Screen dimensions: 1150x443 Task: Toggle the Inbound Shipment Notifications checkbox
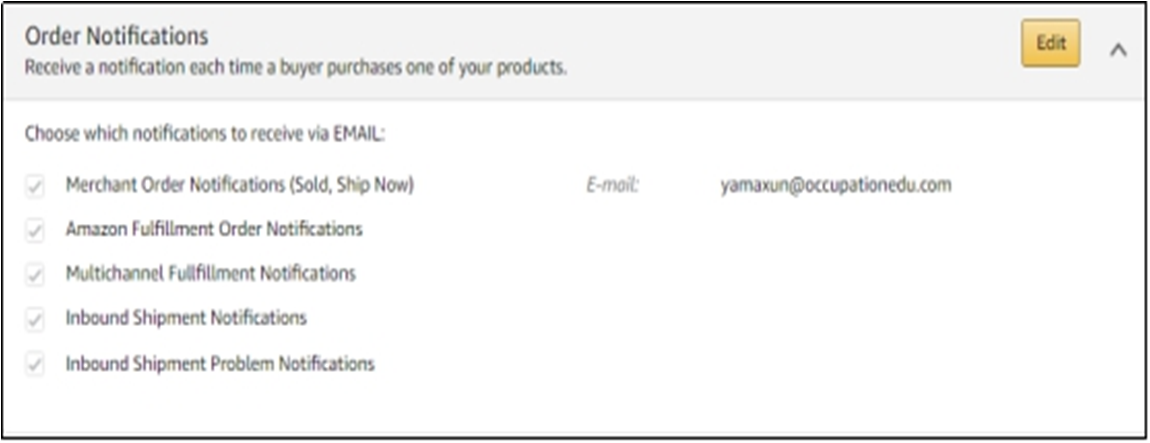click(x=35, y=319)
